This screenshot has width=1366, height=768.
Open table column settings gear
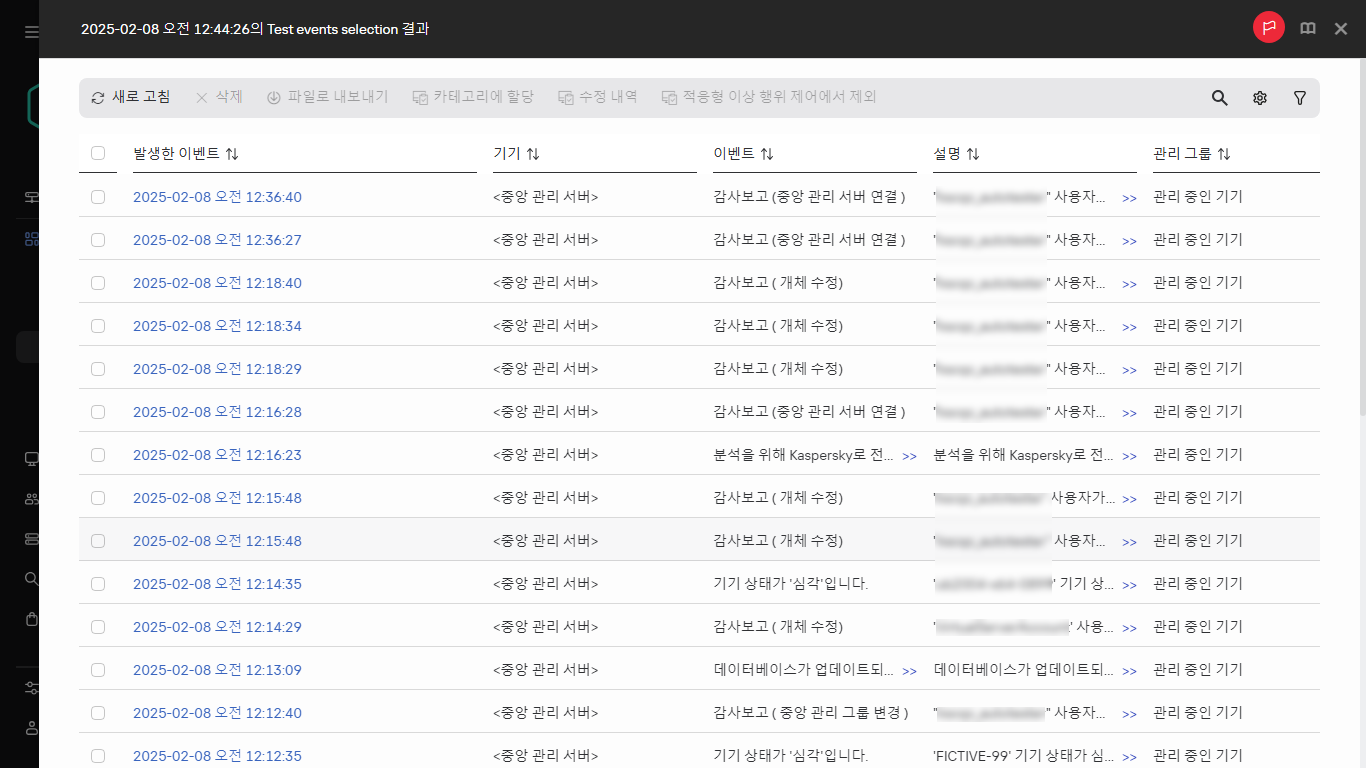pos(1260,98)
